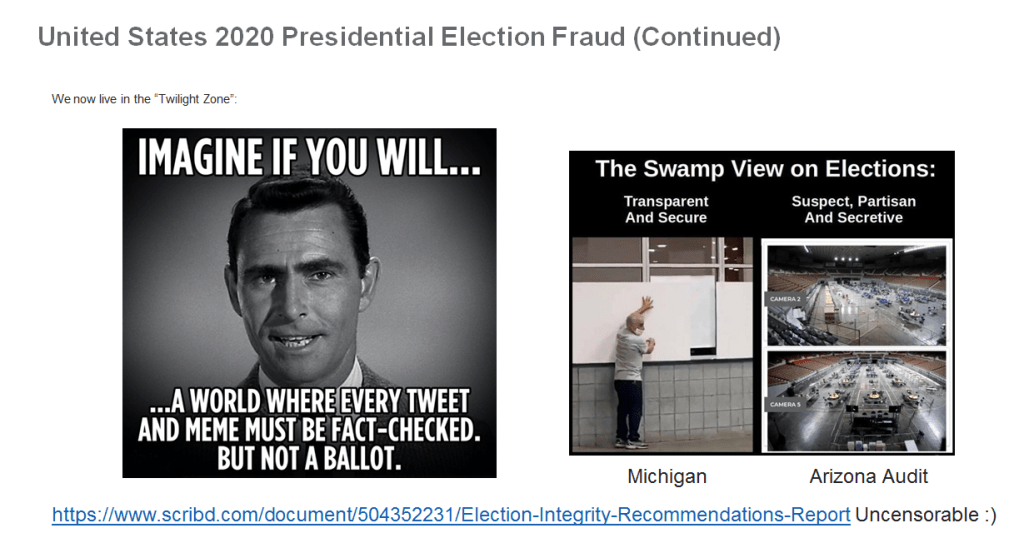
Task: Click the "CAMERA 2" overlay label
Action: click(783, 299)
